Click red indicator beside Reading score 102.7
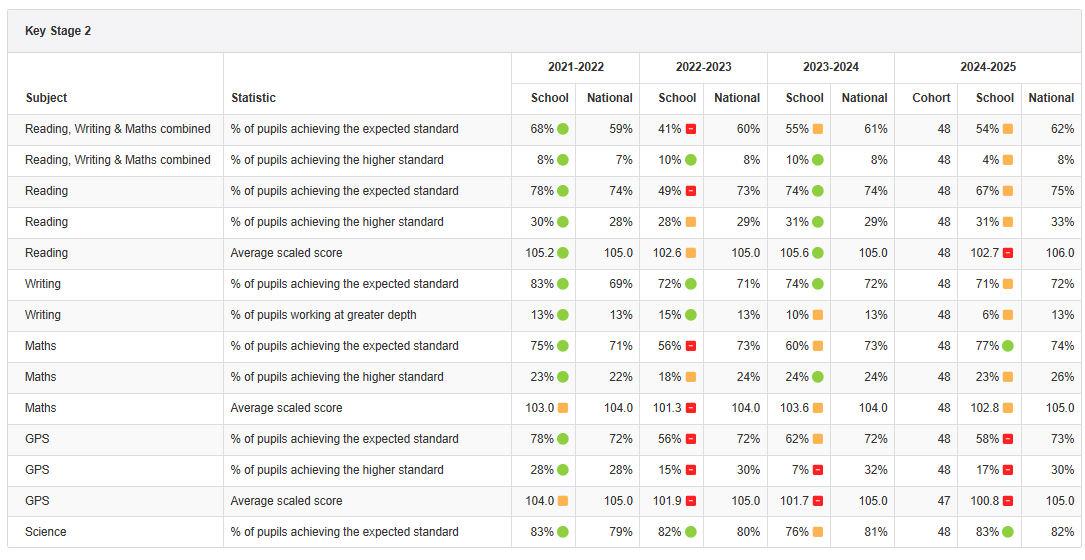 coord(1008,253)
